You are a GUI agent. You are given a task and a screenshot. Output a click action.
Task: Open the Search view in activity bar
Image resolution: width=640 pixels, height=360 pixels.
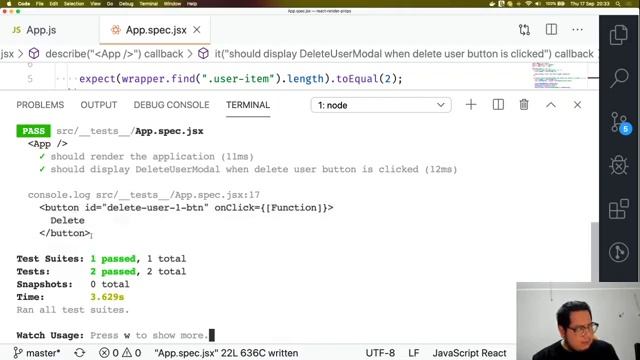(x=619, y=78)
